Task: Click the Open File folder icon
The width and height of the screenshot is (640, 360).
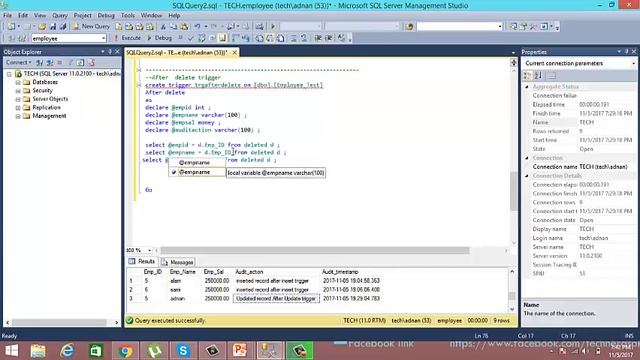Action: 42,27
